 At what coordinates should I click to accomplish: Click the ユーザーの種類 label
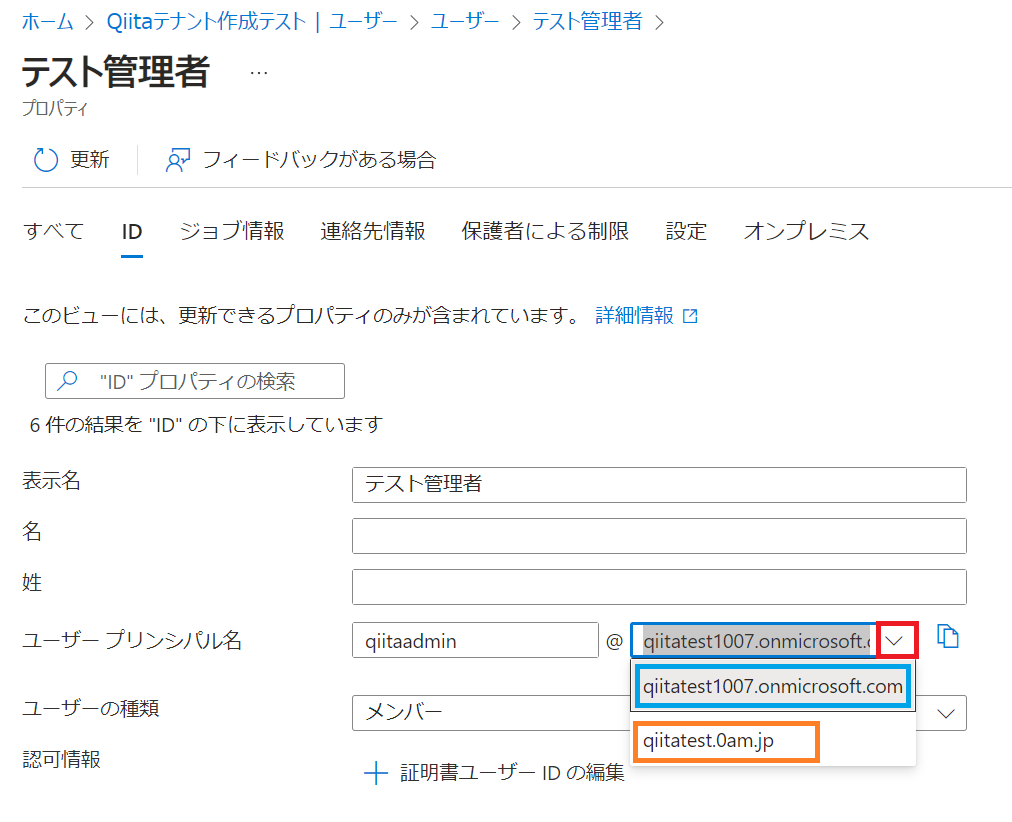click(91, 708)
